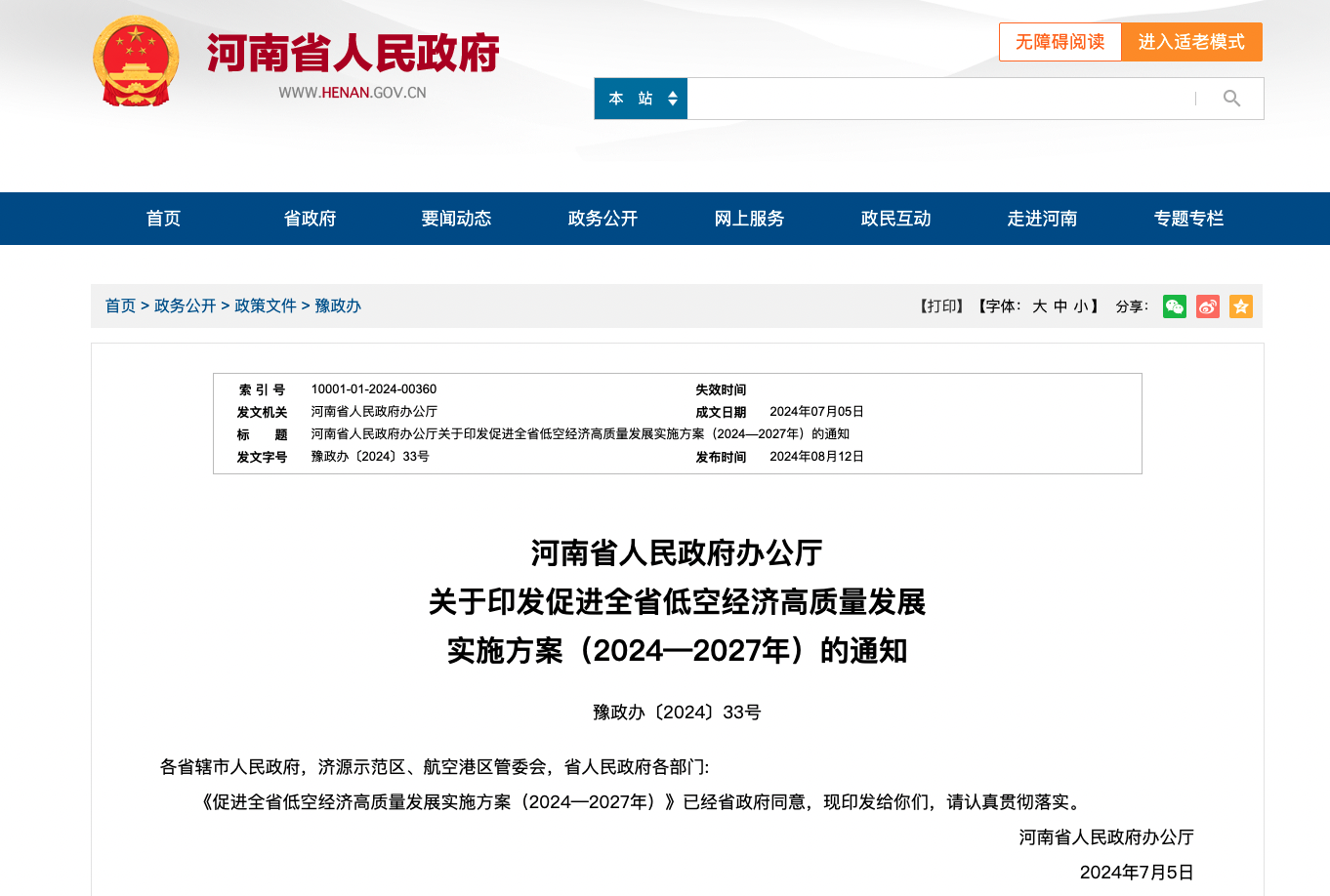Follow the 政策文件 breadcrumb link
The image size is (1330, 896).
tap(265, 305)
